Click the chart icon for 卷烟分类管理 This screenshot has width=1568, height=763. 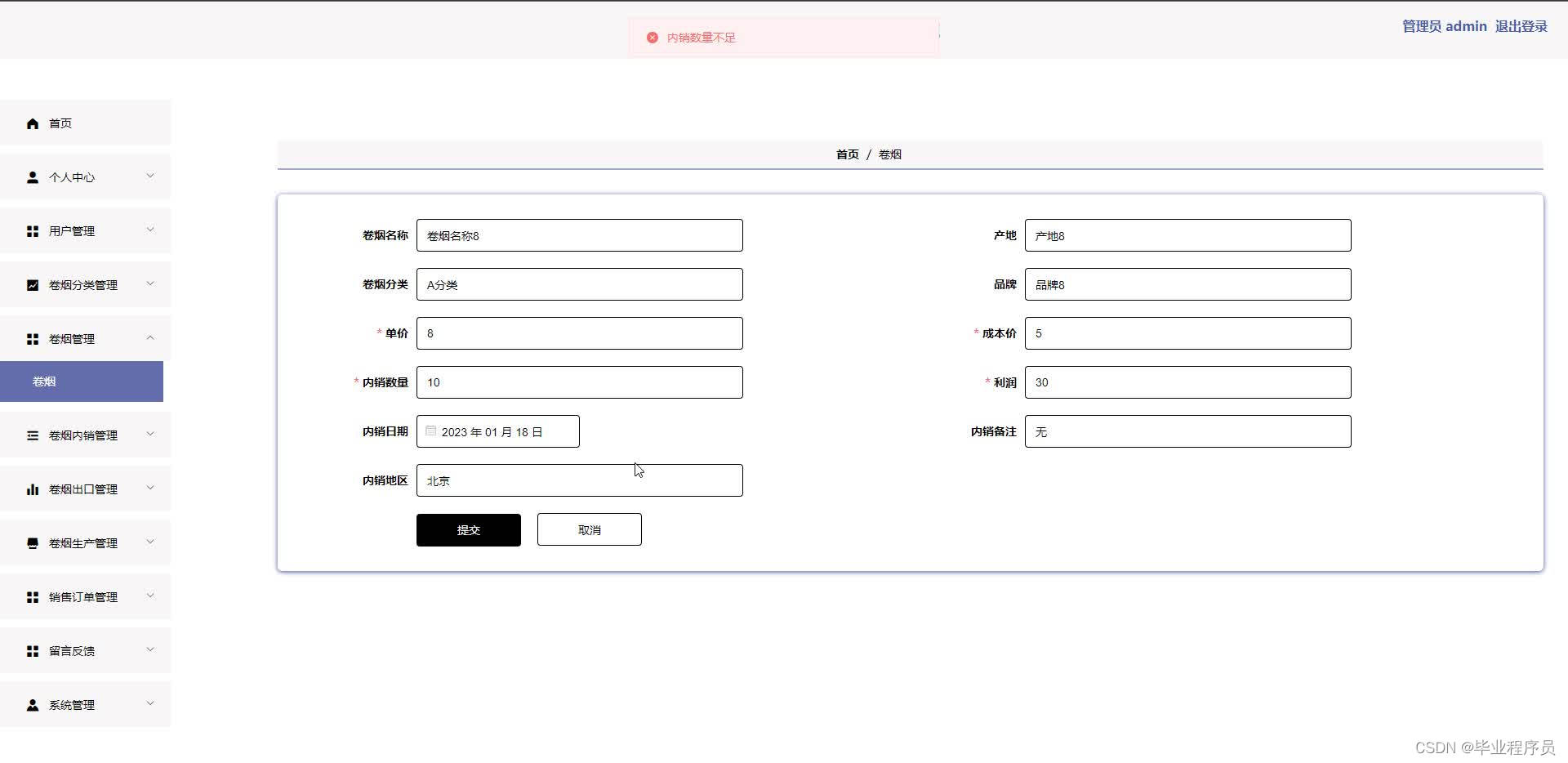[x=33, y=285]
